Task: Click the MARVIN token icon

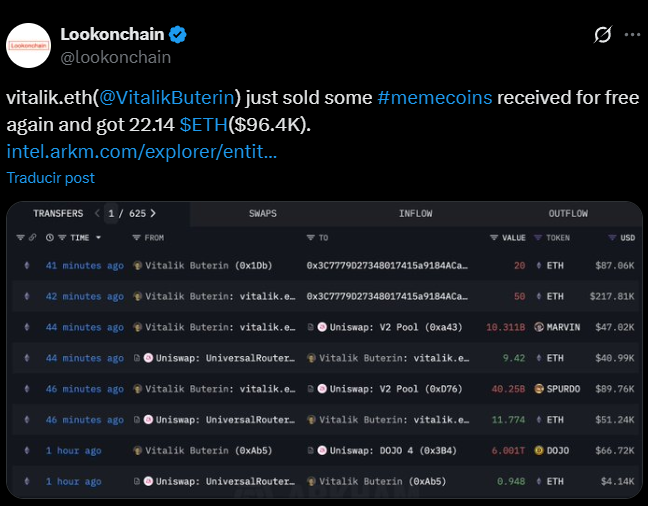Action: (538, 327)
